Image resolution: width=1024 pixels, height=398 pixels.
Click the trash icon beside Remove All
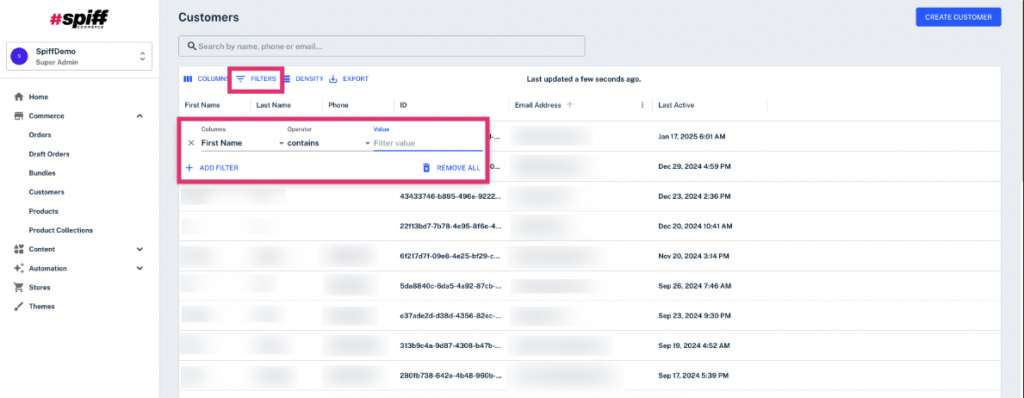pos(426,168)
